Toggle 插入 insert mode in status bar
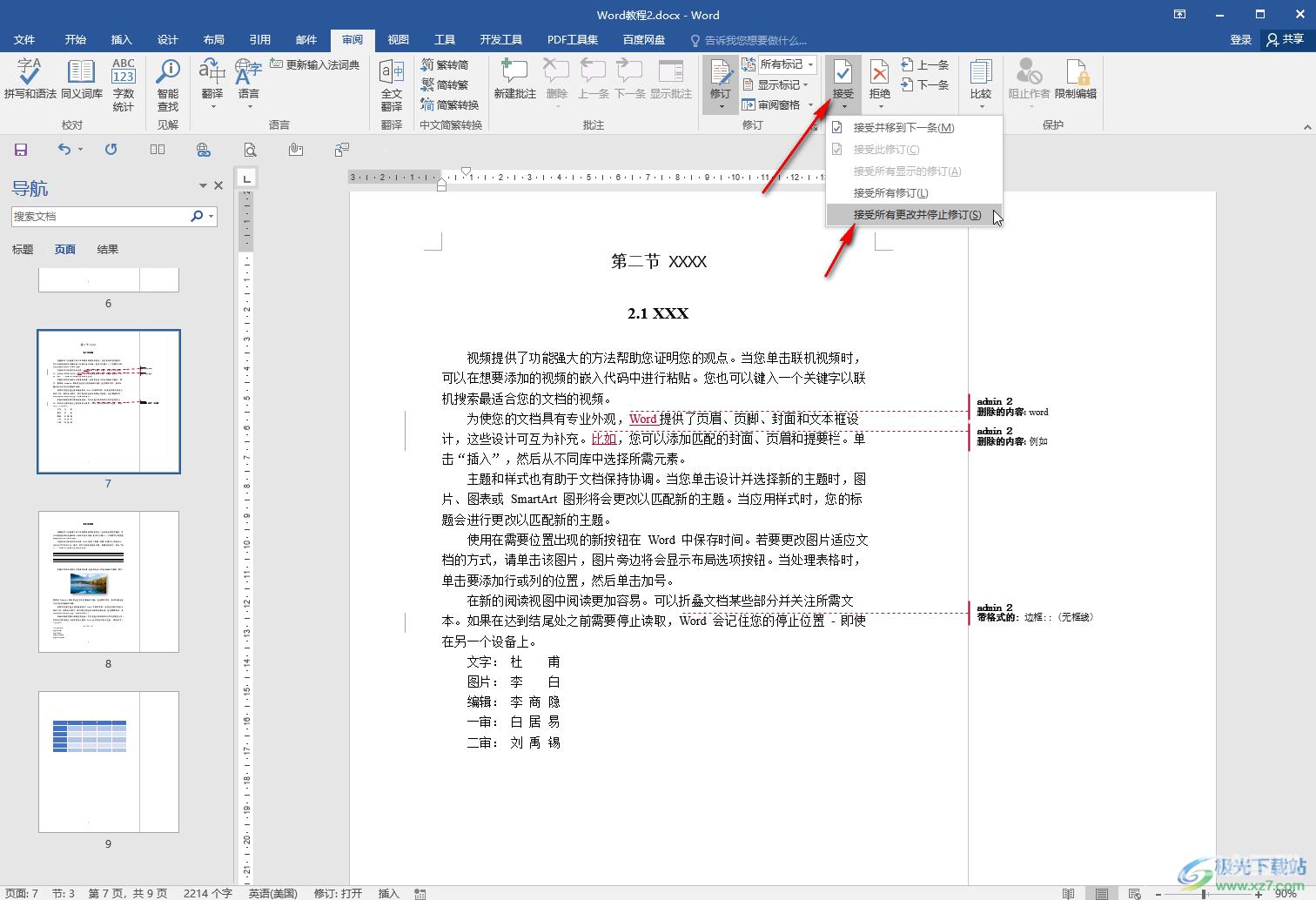 (x=388, y=893)
